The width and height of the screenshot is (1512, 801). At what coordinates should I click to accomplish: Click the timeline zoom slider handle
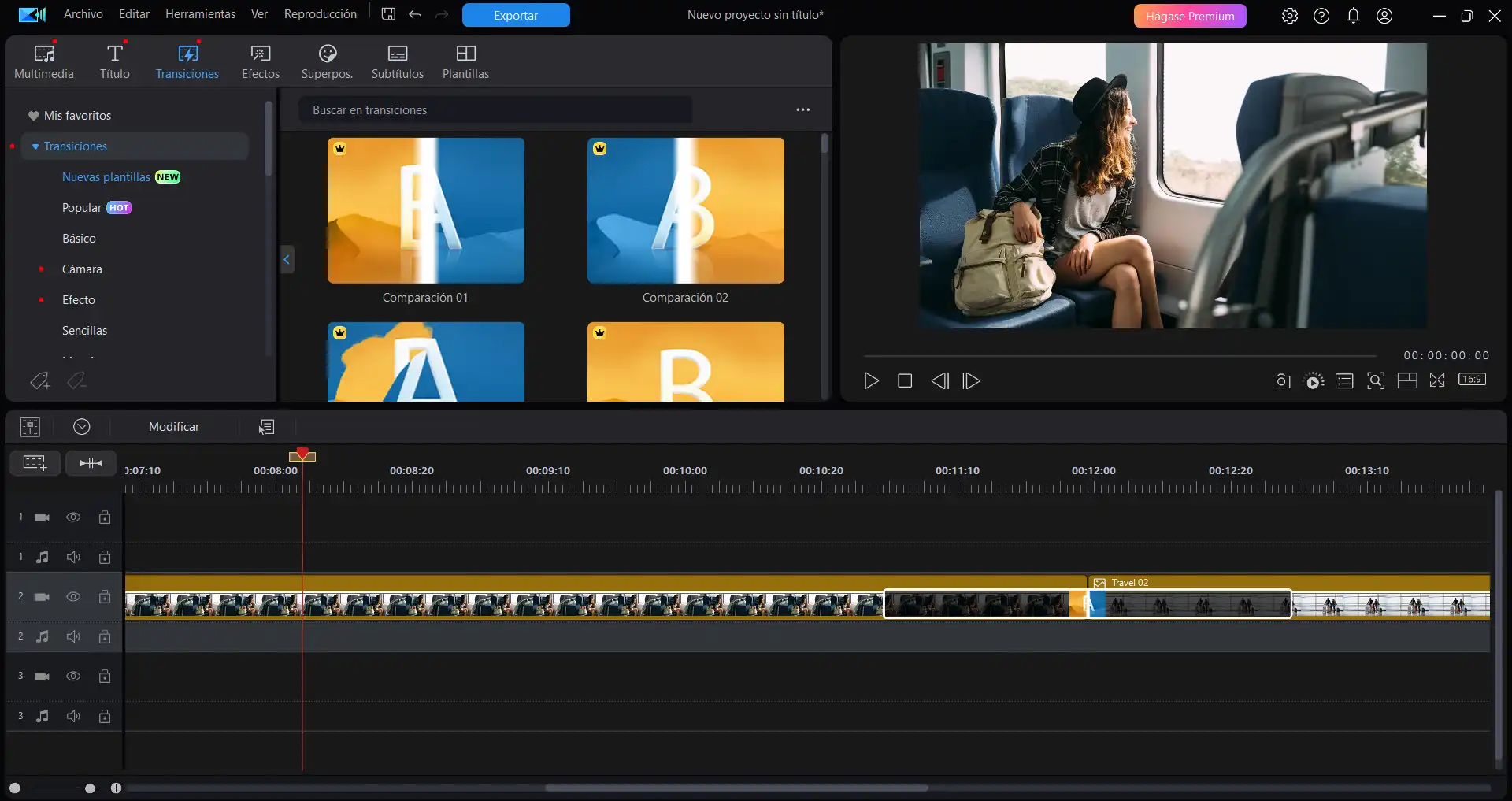[x=91, y=788]
